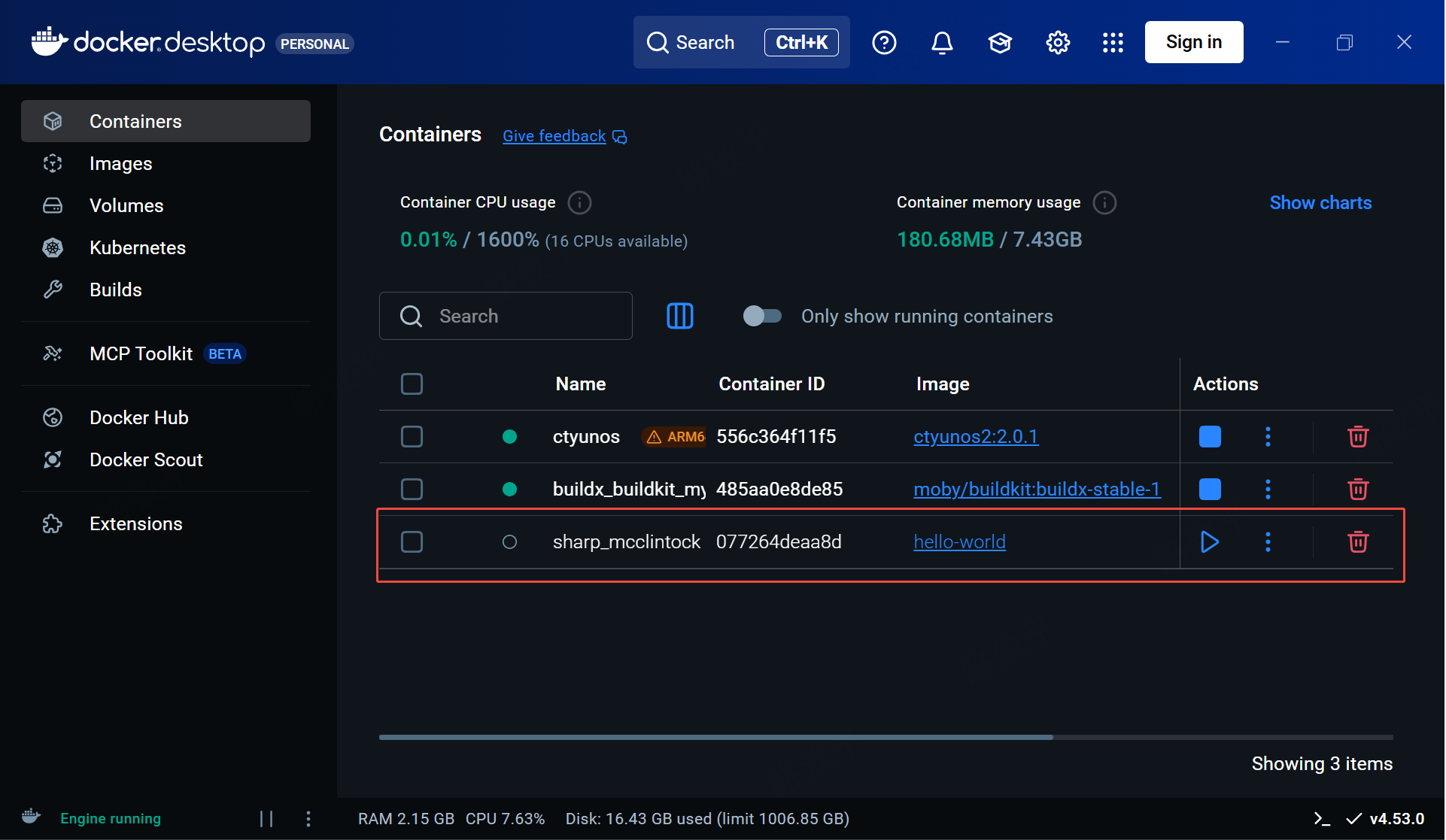The image size is (1446, 840).
Task: Click the column display options icon
Action: [x=679, y=316]
